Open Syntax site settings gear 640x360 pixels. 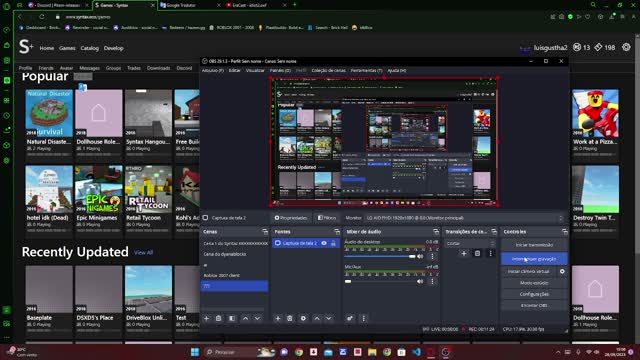[x=626, y=47]
